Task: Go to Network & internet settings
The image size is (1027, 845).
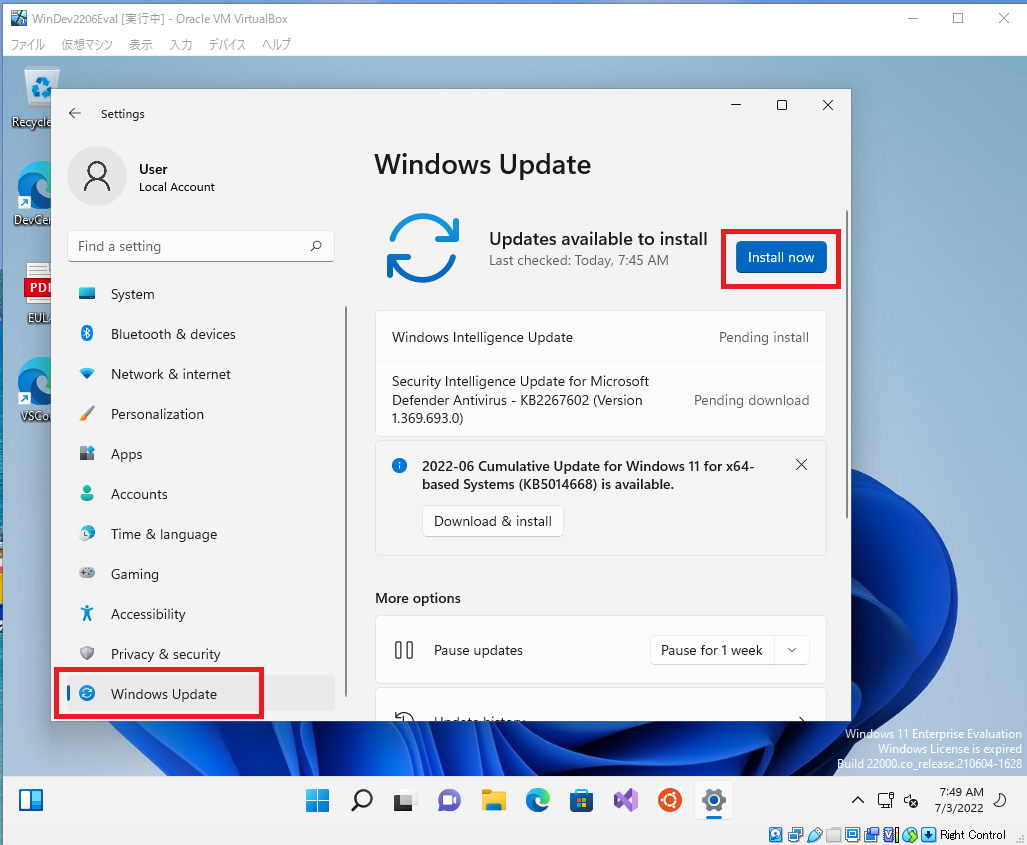Action: click(x=200, y=374)
